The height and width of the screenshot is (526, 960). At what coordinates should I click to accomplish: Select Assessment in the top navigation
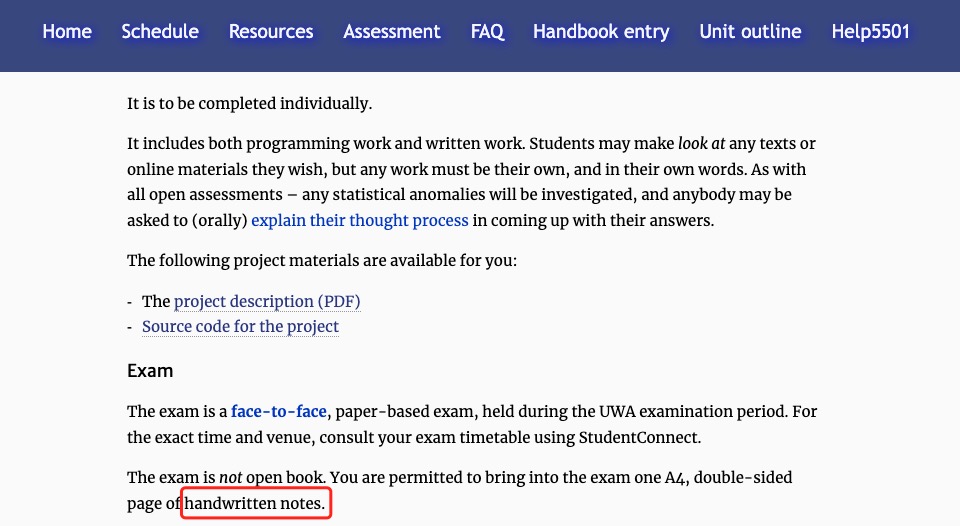(392, 32)
